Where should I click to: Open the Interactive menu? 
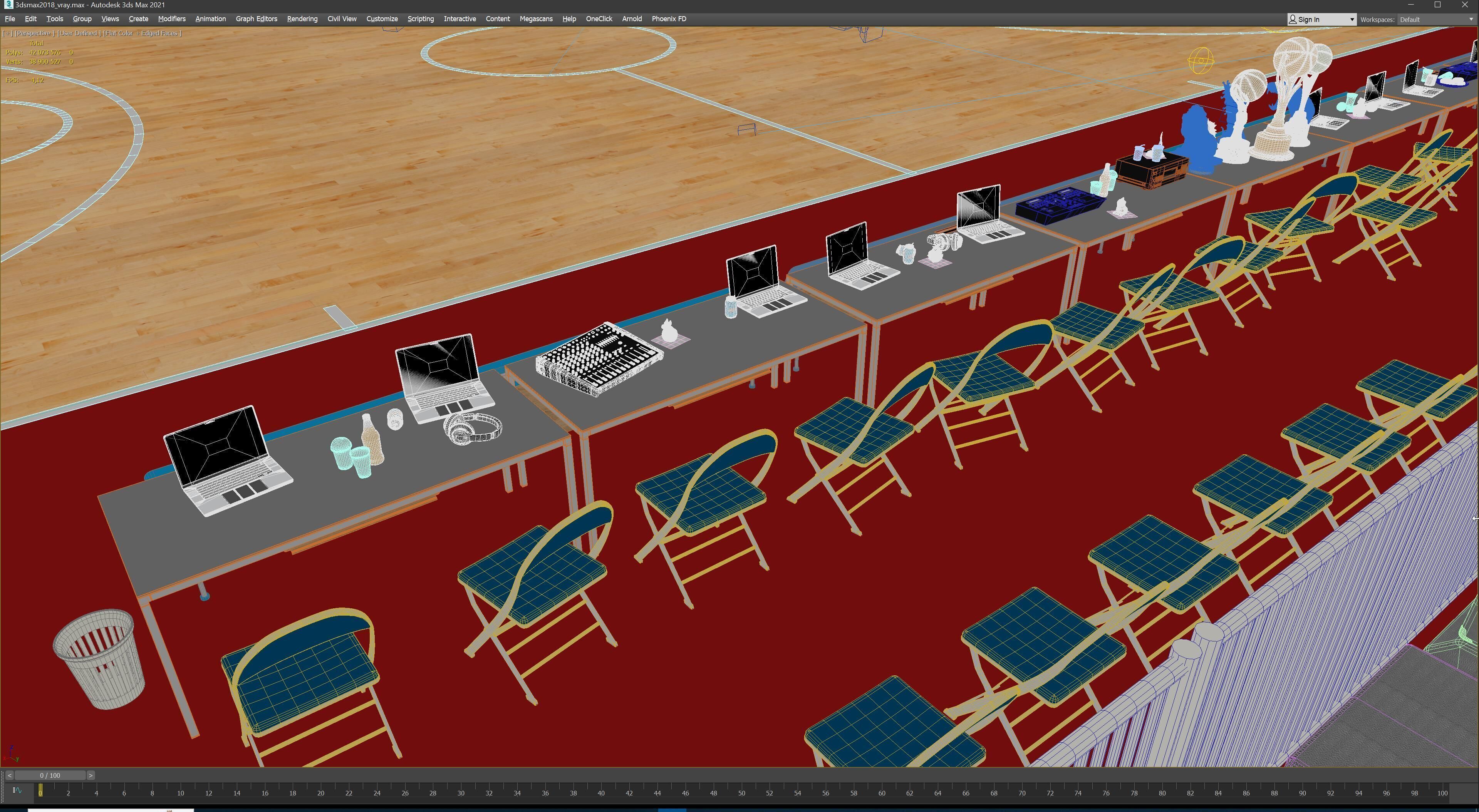459,19
